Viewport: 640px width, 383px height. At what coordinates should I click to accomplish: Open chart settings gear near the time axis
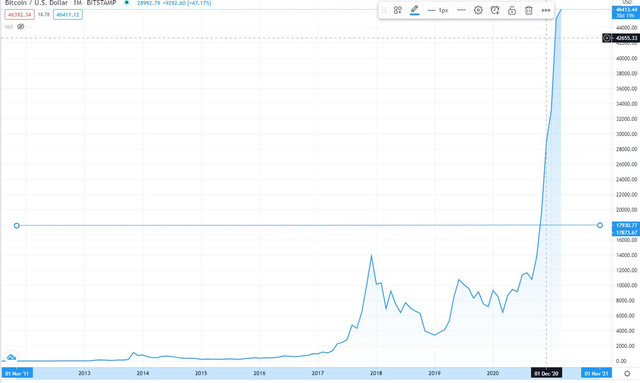tap(627, 373)
